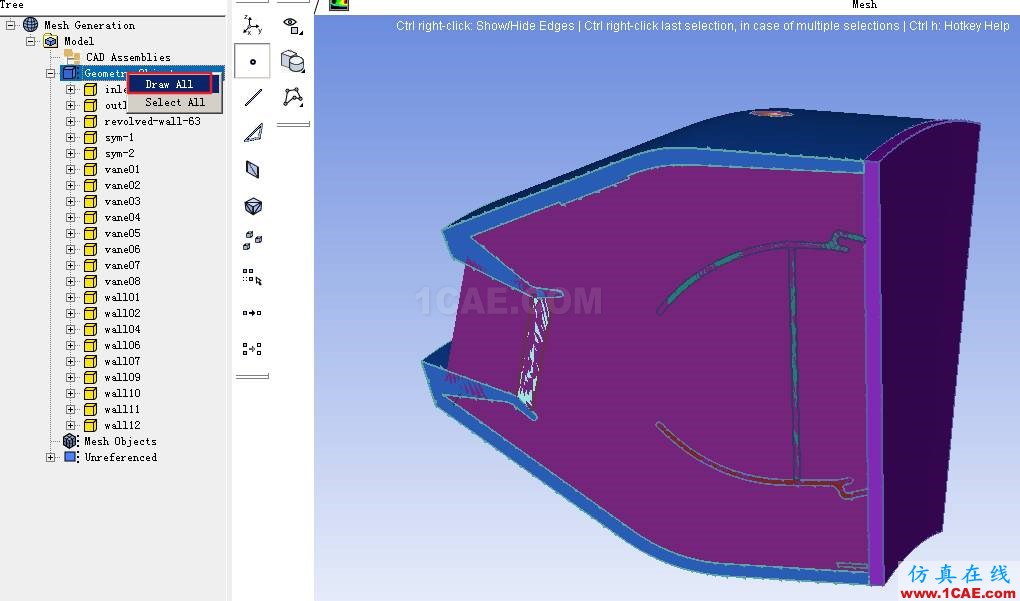This screenshot has height=601, width=1020.
Task: Select wall06 in the tree
Action: click(x=122, y=345)
